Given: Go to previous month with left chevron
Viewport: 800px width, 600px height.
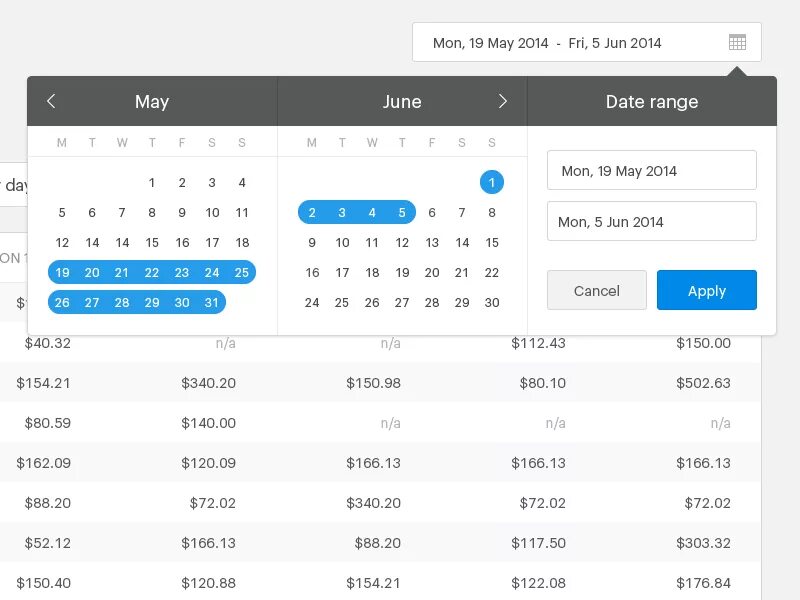Looking at the screenshot, I should 52,101.
